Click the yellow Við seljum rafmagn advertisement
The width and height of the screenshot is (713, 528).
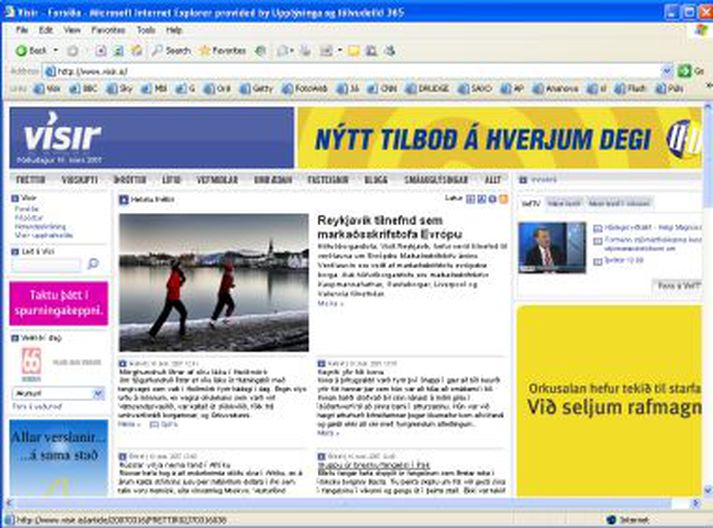[609, 401]
